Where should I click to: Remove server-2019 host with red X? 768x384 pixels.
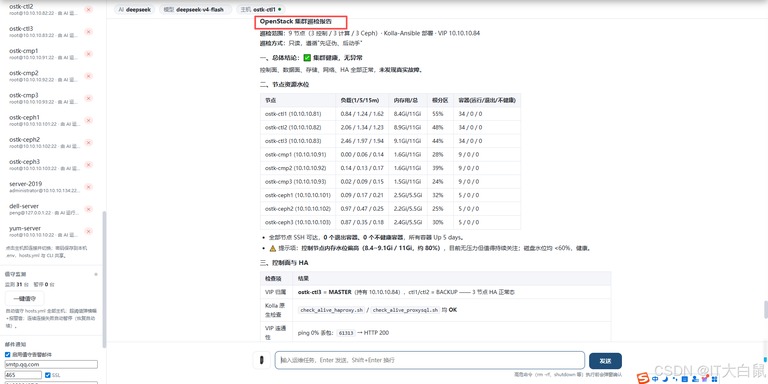click(x=89, y=187)
